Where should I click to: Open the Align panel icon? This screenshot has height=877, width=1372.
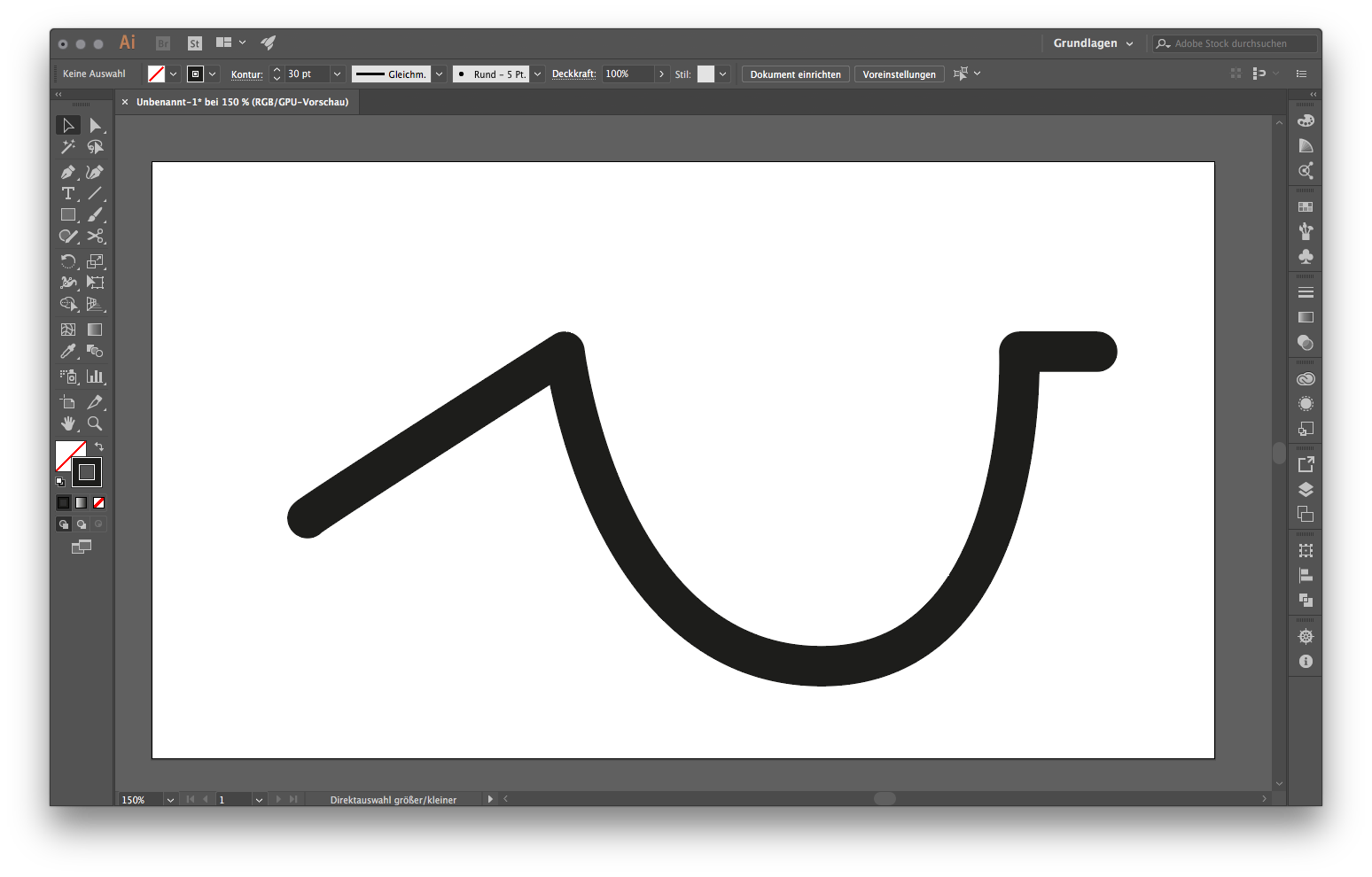pyautogui.click(x=1306, y=575)
